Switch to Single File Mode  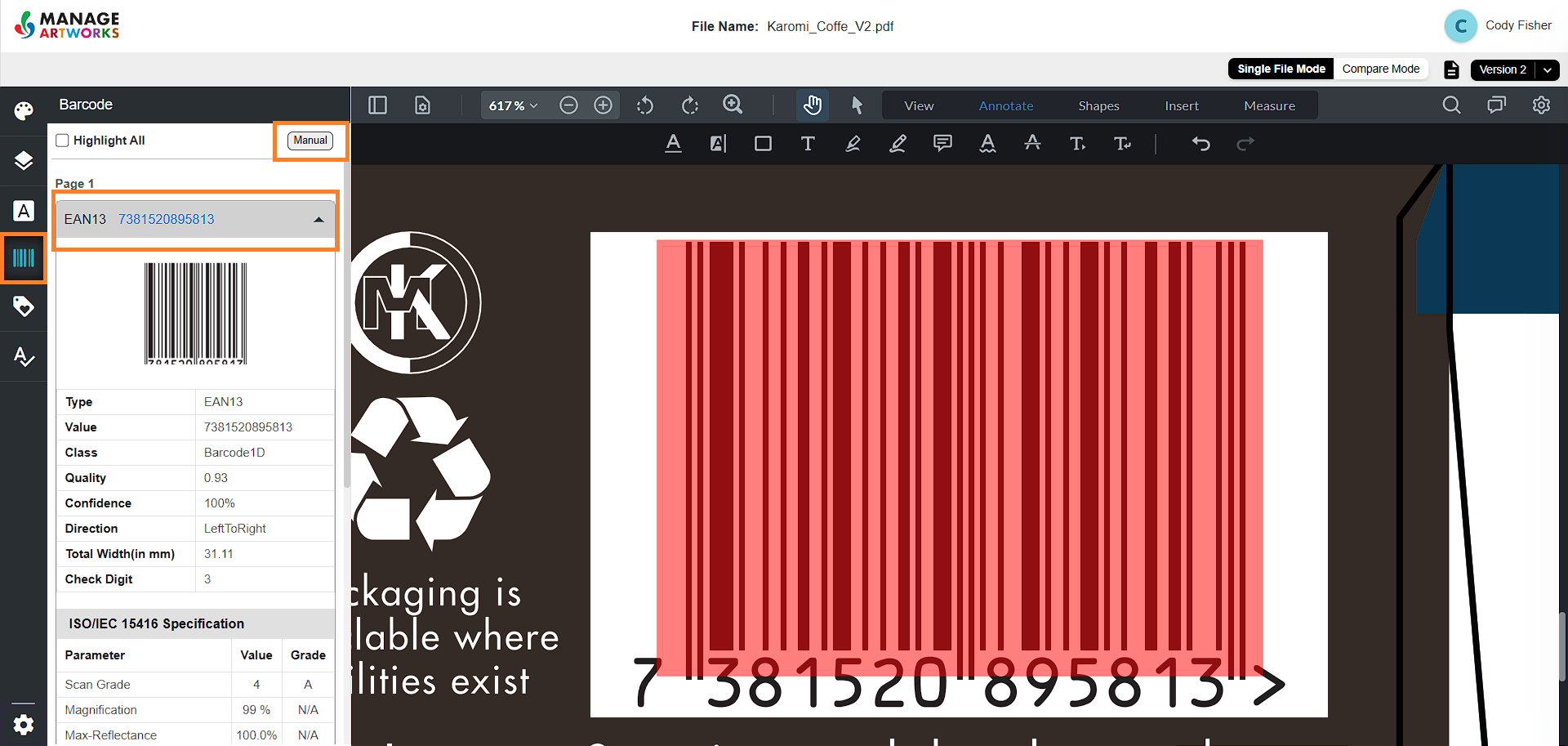[x=1281, y=69]
